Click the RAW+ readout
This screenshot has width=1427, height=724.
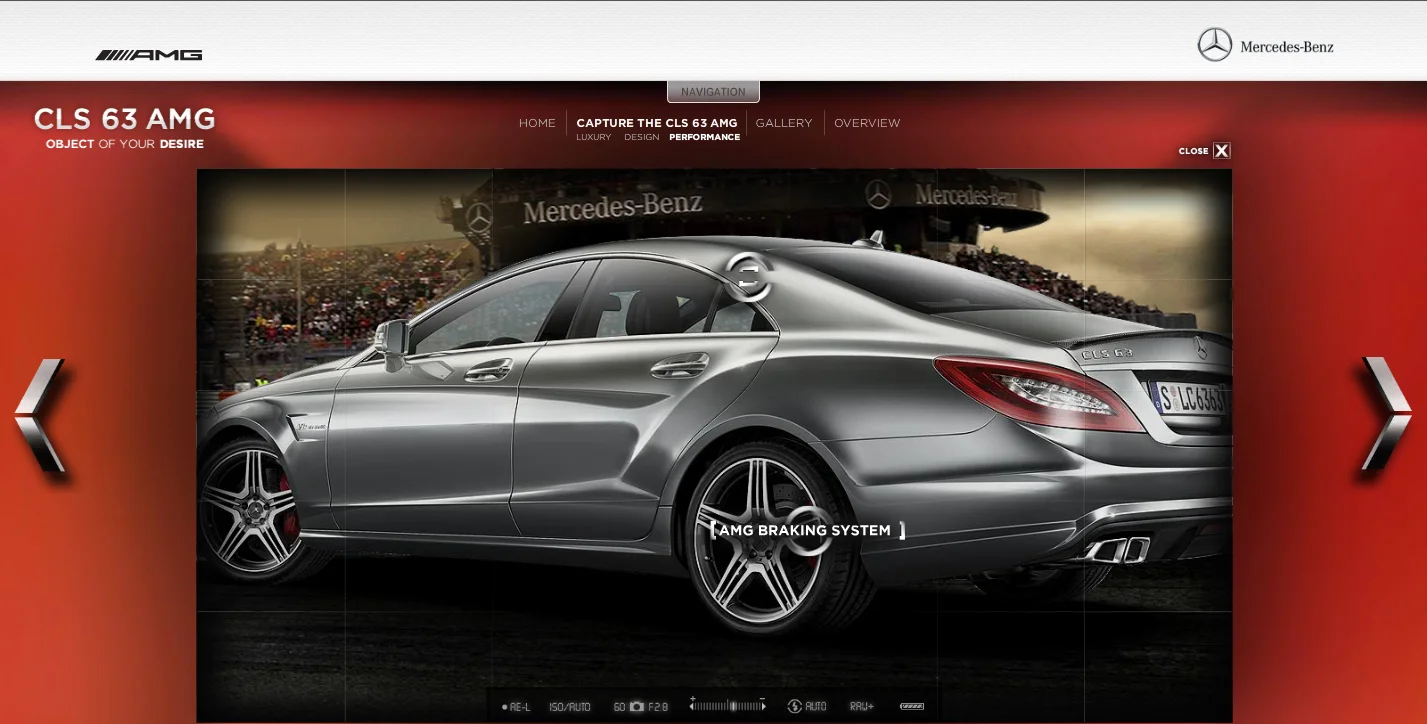click(x=862, y=706)
